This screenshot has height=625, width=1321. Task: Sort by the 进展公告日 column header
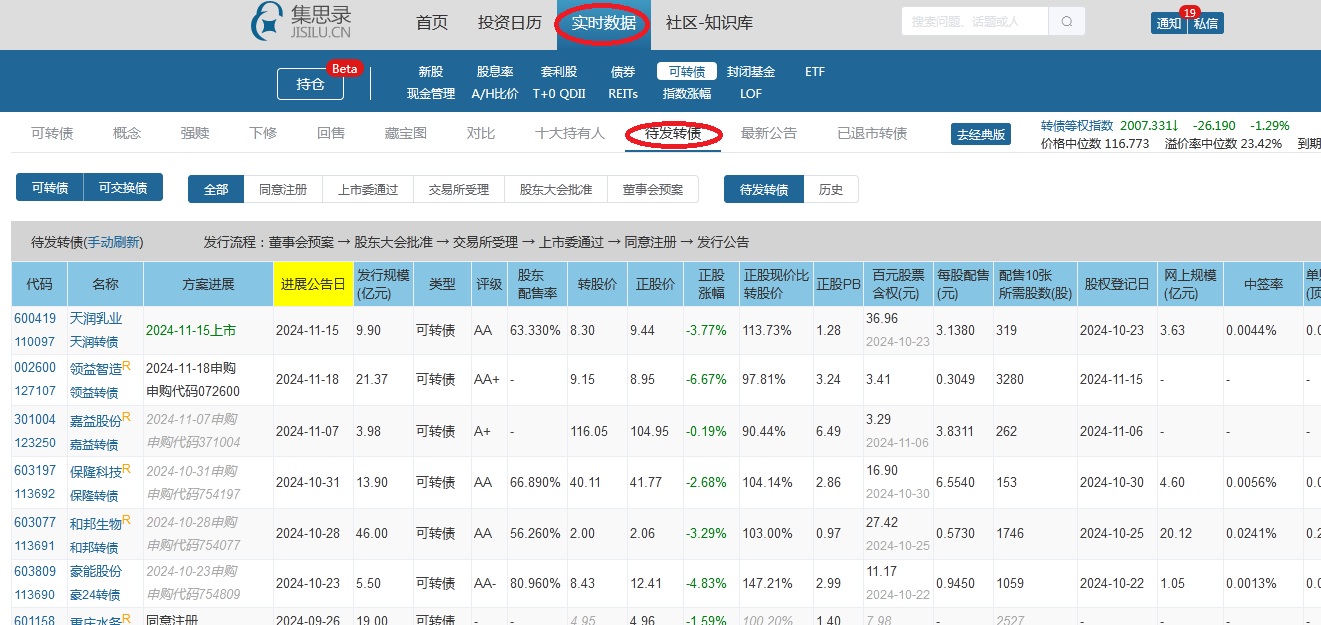313,284
